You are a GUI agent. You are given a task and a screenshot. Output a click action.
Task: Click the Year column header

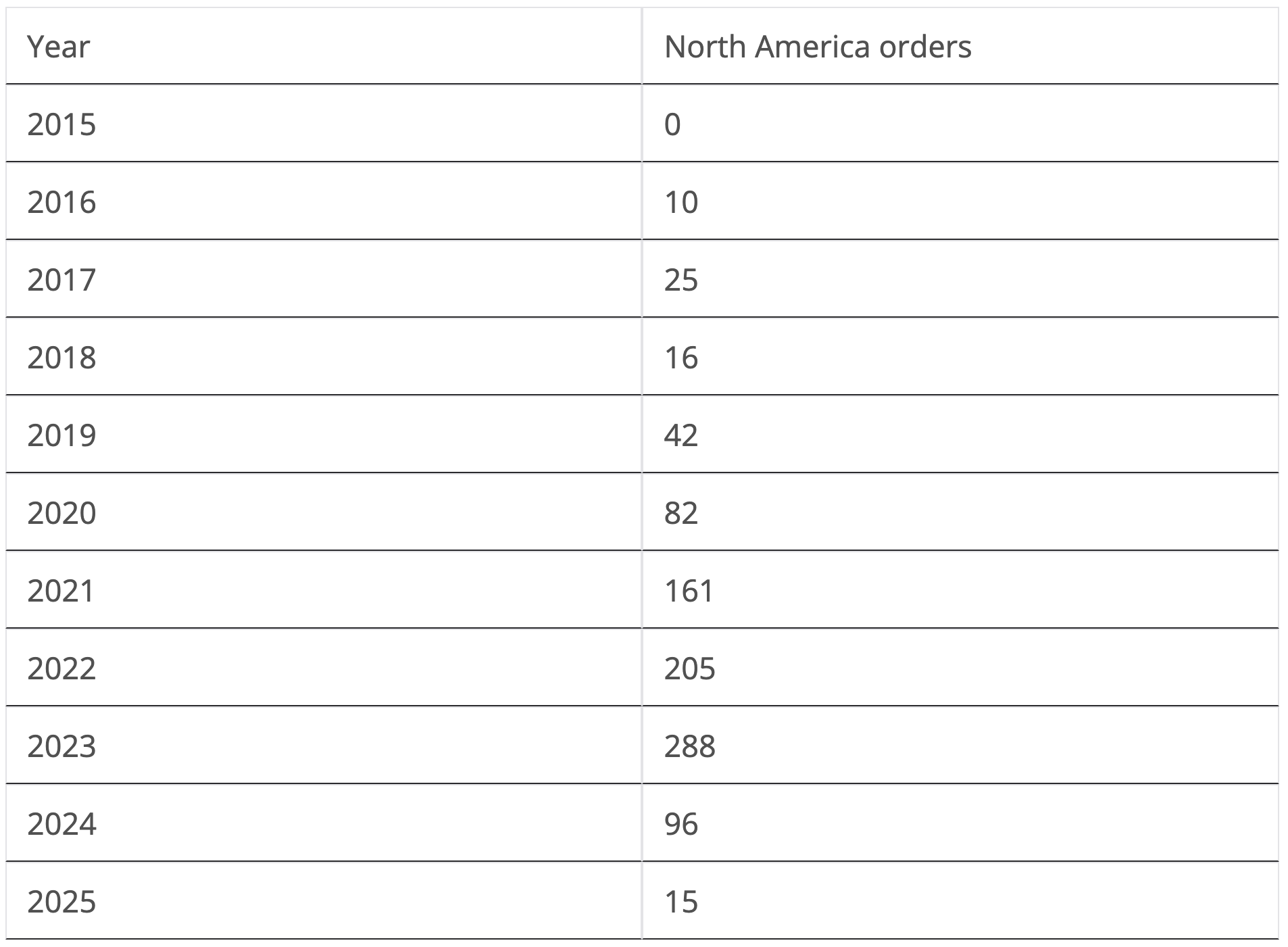tap(59, 47)
